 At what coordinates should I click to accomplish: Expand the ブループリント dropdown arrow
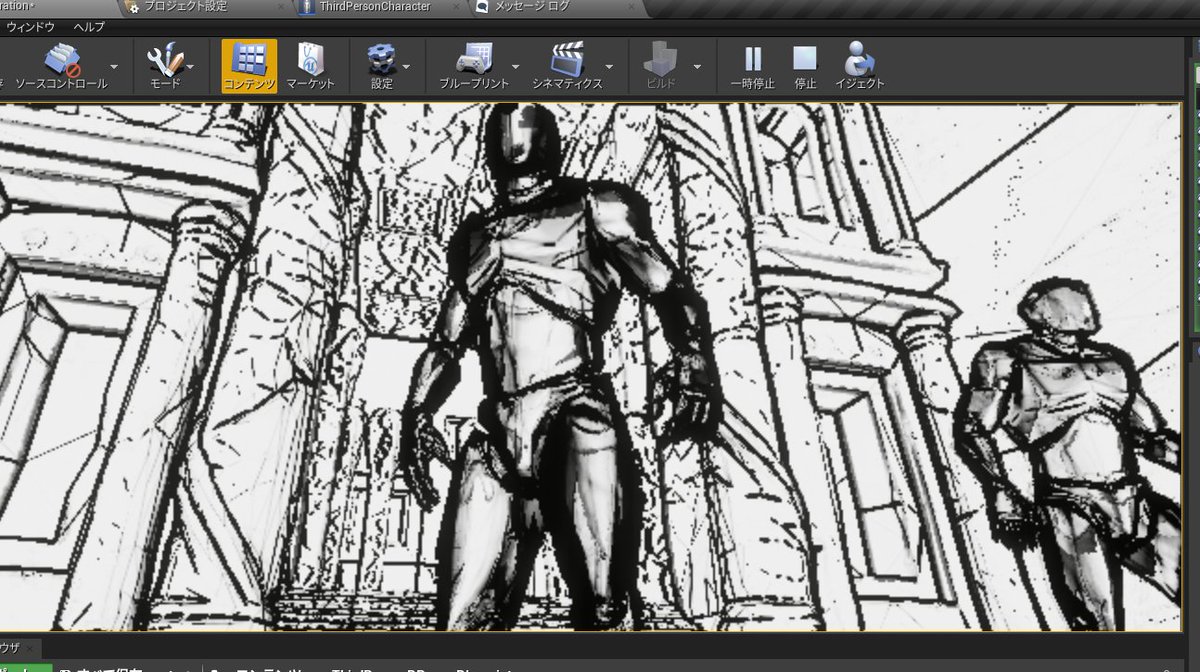pos(518,67)
